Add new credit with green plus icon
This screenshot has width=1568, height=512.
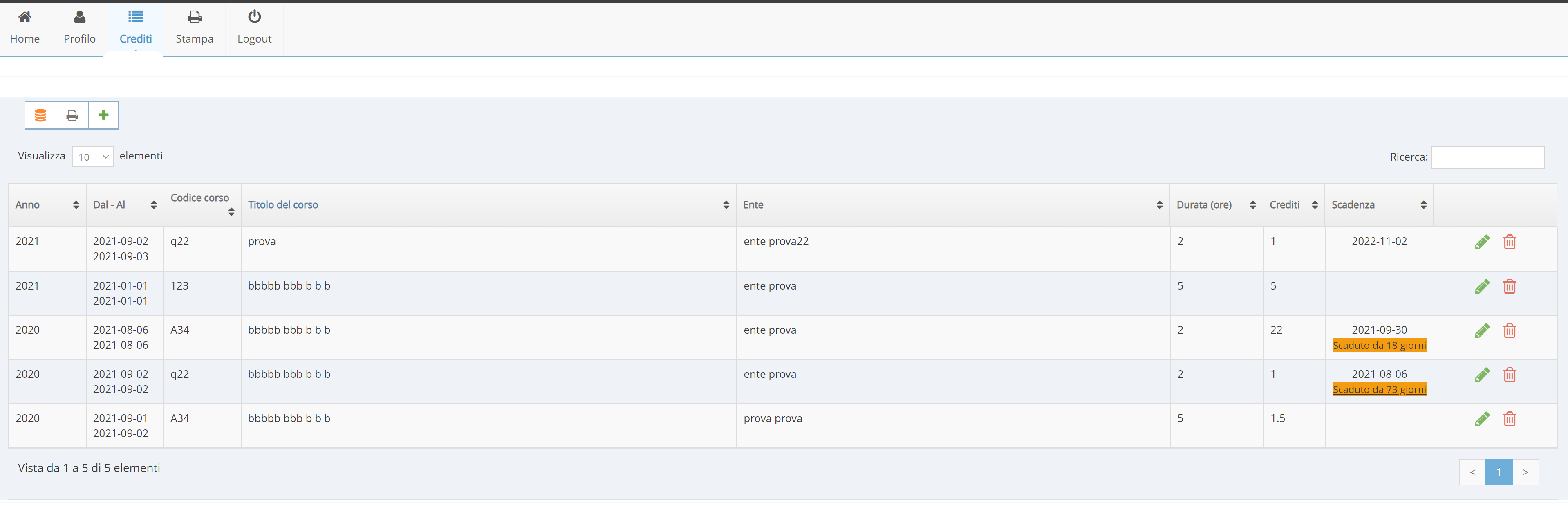coord(103,115)
